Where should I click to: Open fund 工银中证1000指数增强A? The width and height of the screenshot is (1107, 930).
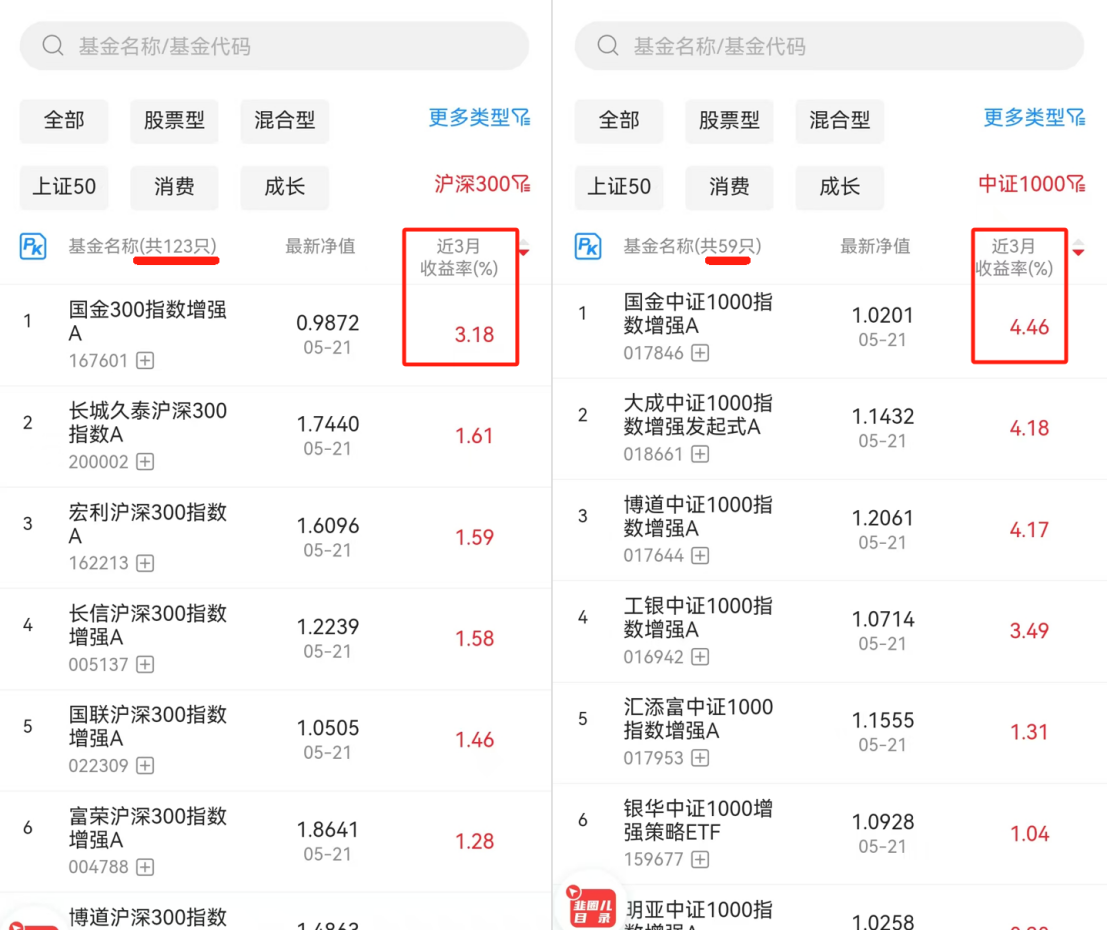tap(698, 617)
